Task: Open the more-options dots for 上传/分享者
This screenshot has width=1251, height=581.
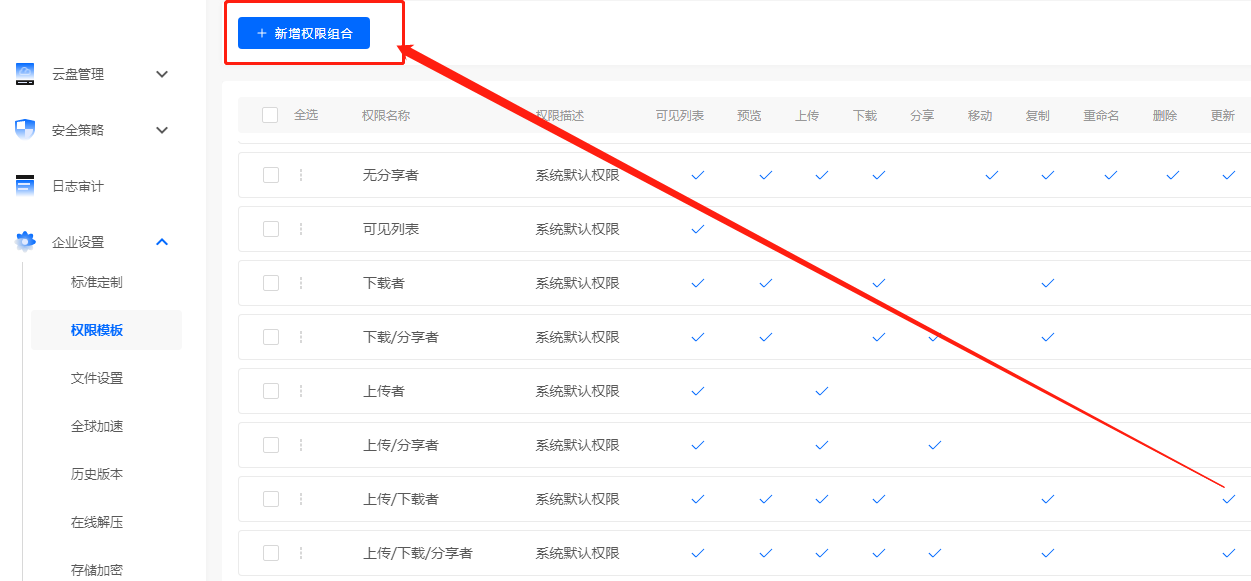Action: point(301,445)
